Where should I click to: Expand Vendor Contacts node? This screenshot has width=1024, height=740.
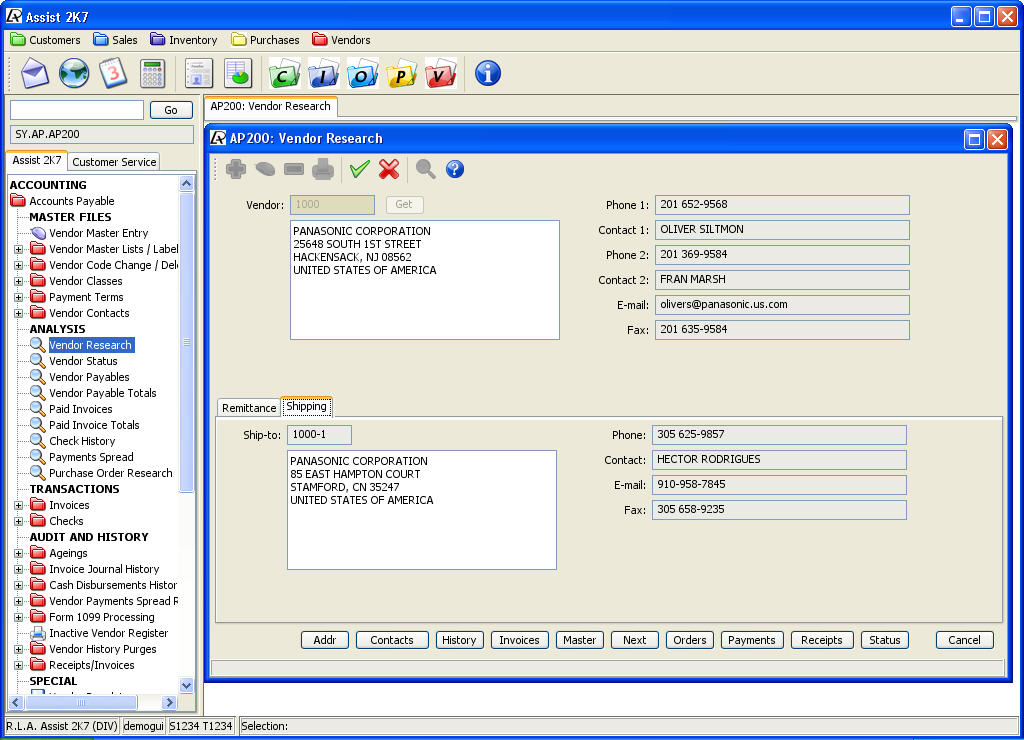pyautogui.click(x=18, y=313)
